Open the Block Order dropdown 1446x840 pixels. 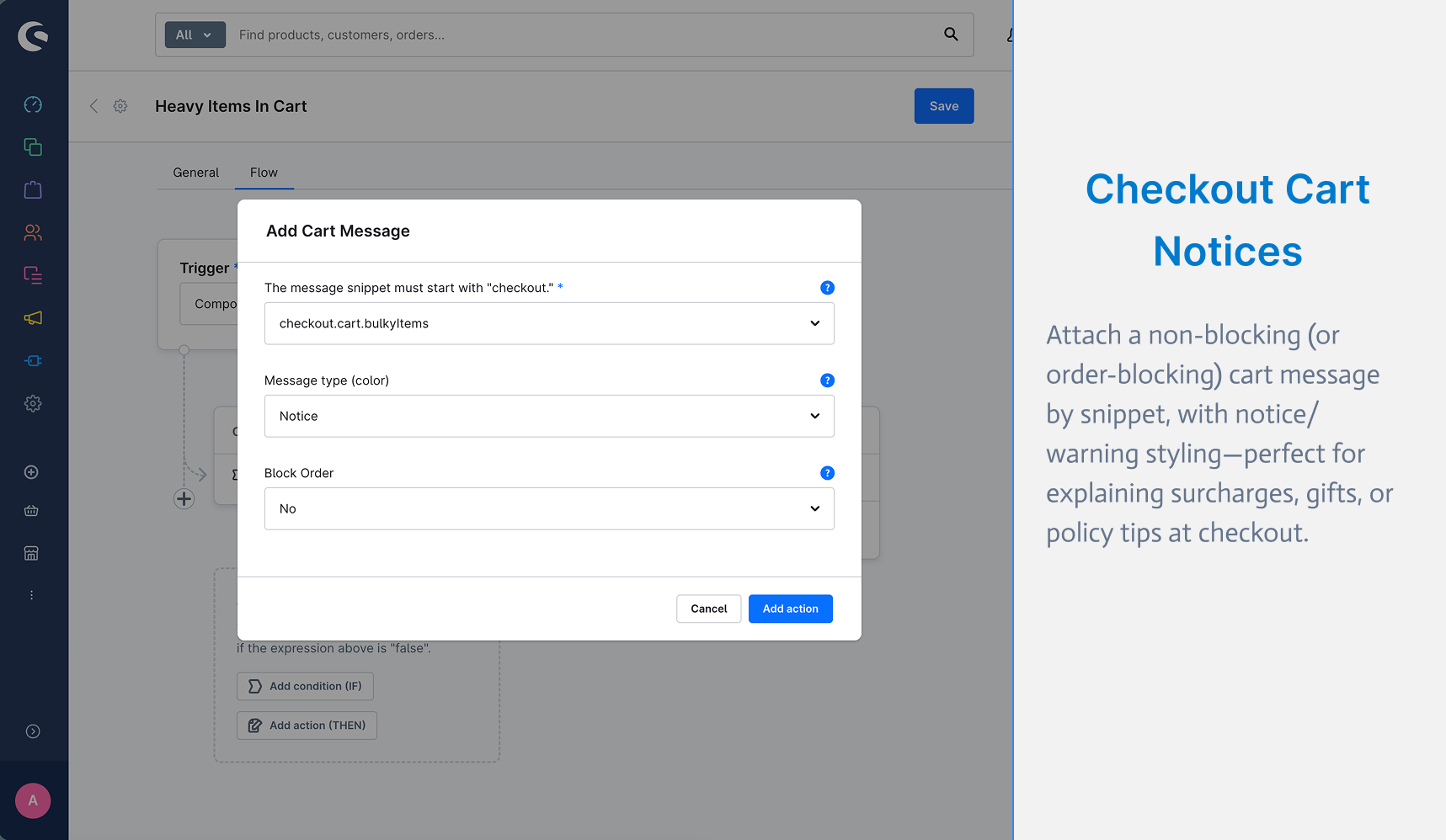(x=549, y=508)
